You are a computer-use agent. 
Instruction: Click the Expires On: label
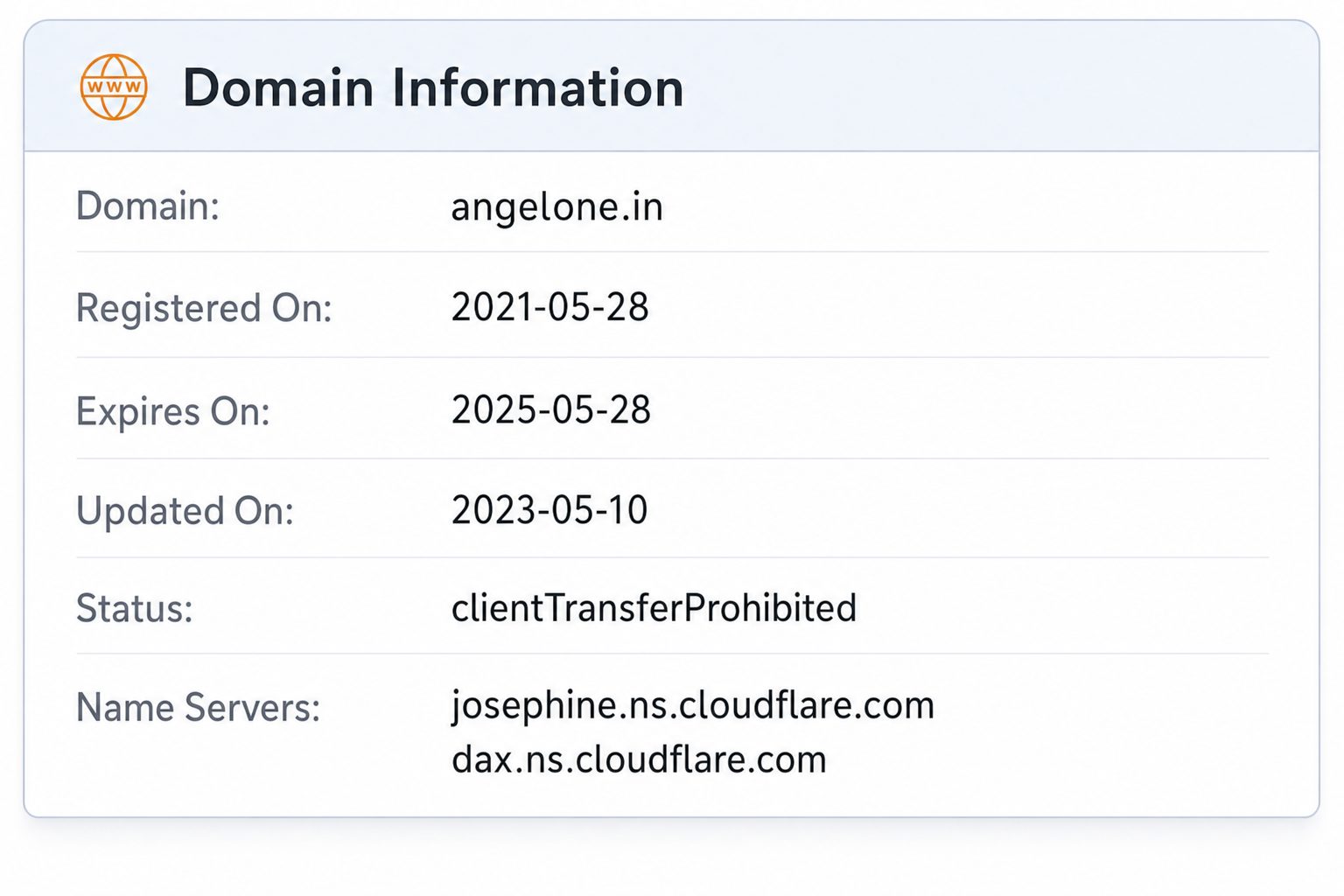pyautogui.click(x=173, y=411)
